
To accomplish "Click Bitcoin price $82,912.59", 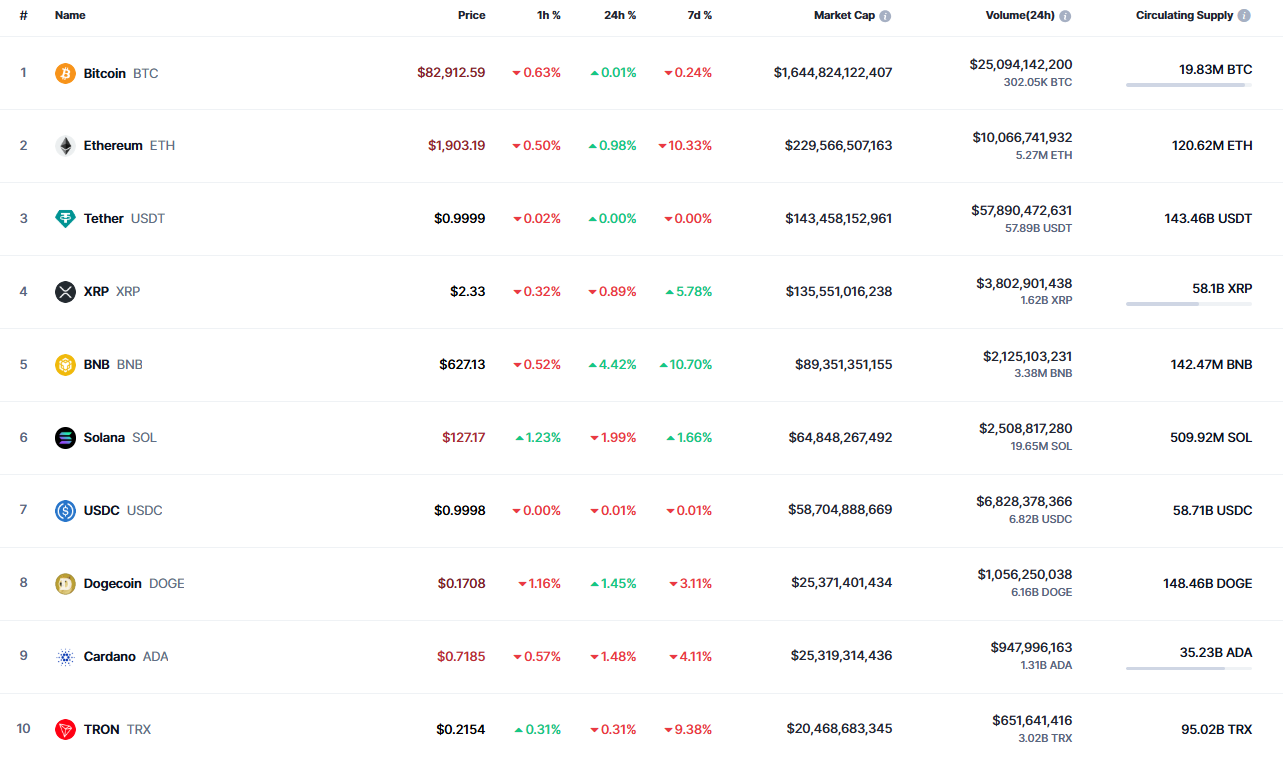I will tap(451, 73).
